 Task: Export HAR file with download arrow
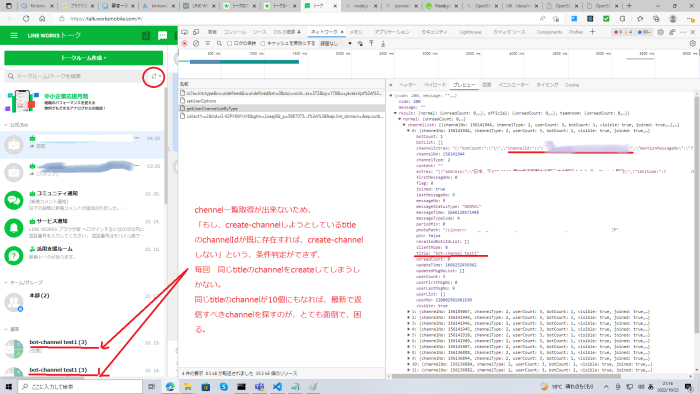point(383,43)
